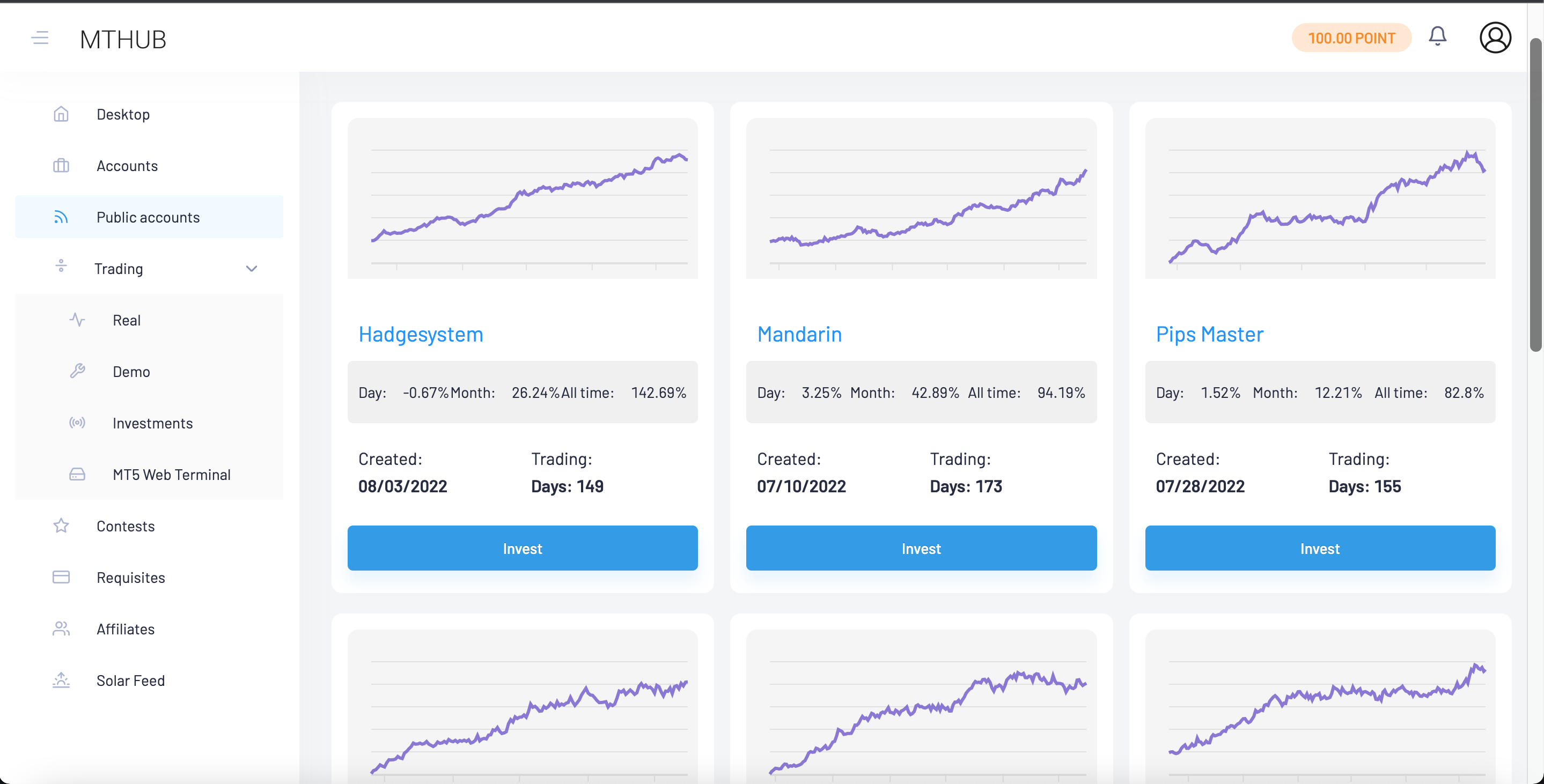
Task: Click the Accounts briefcase icon
Action: click(61, 165)
